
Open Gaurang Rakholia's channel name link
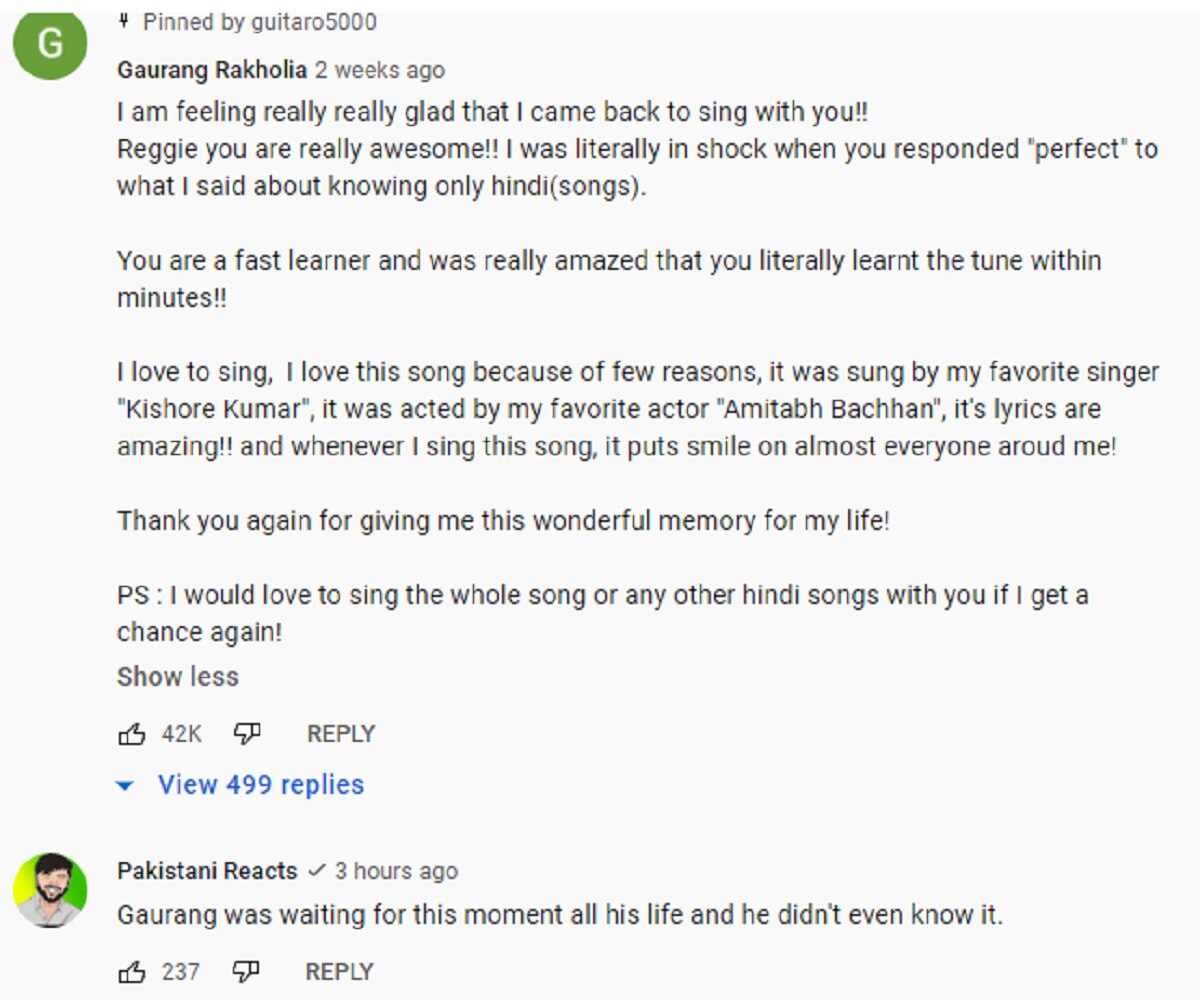click(x=212, y=70)
